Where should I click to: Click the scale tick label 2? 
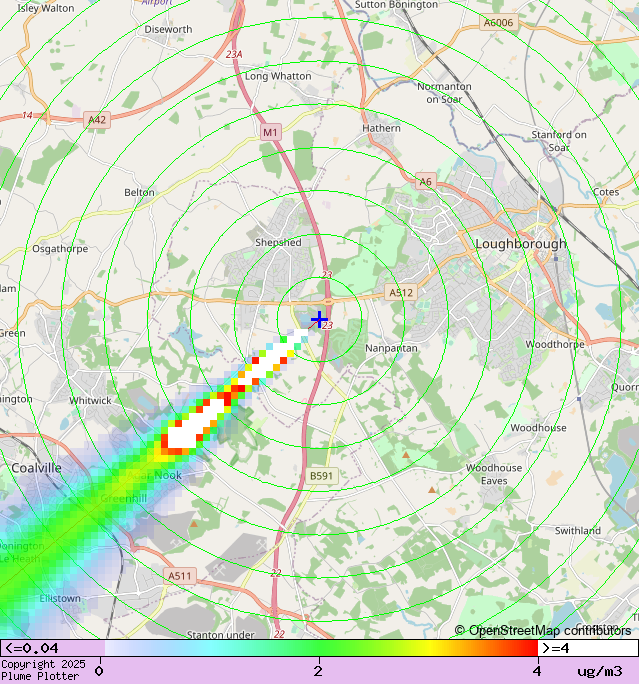point(318,671)
